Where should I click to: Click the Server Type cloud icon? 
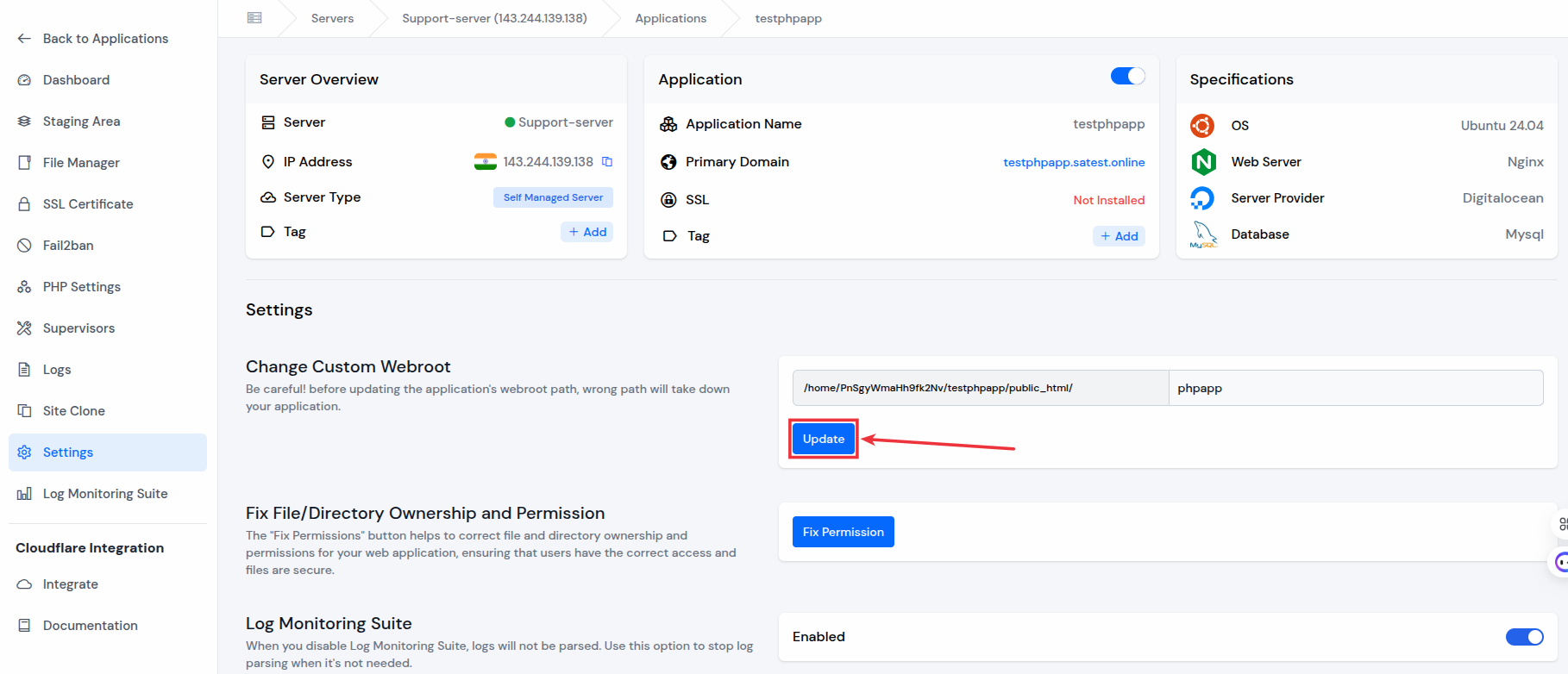(x=268, y=197)
